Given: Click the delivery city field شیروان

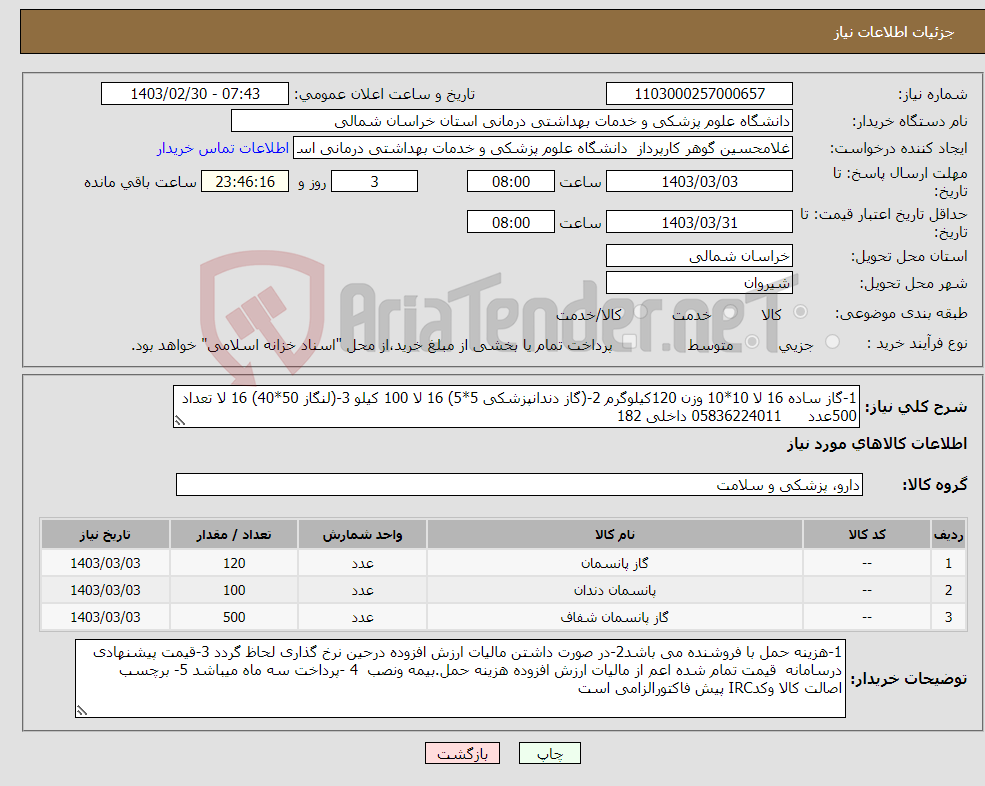Looking at the screenshot, I should pyautogui.click(x=699, y=283).
